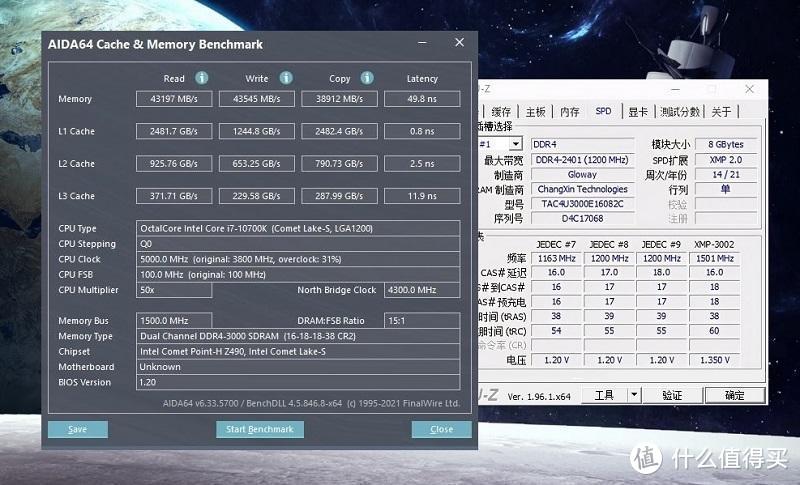Click the 验证 button in CPU-Z

[672, 395]
